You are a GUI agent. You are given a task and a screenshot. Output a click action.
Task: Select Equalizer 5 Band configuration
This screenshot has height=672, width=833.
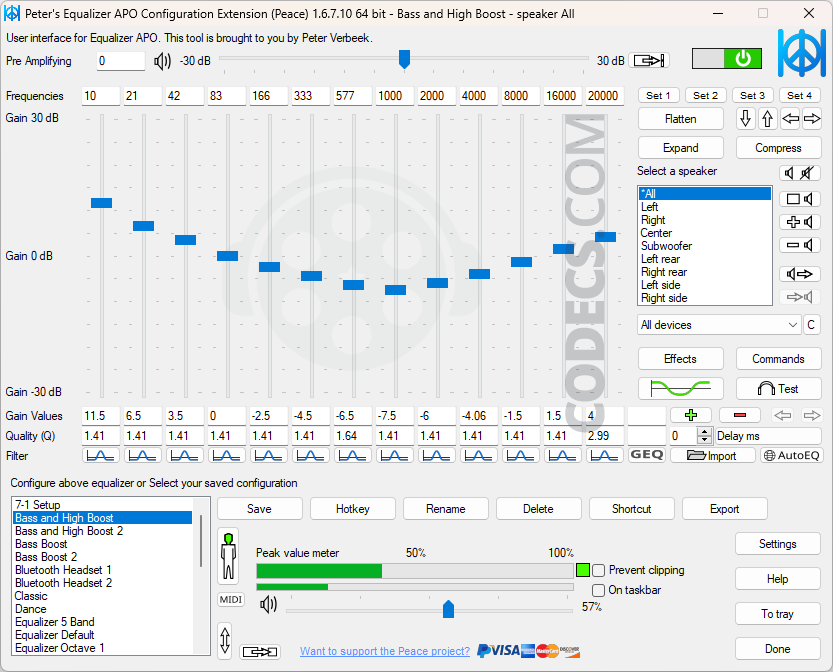102,622
